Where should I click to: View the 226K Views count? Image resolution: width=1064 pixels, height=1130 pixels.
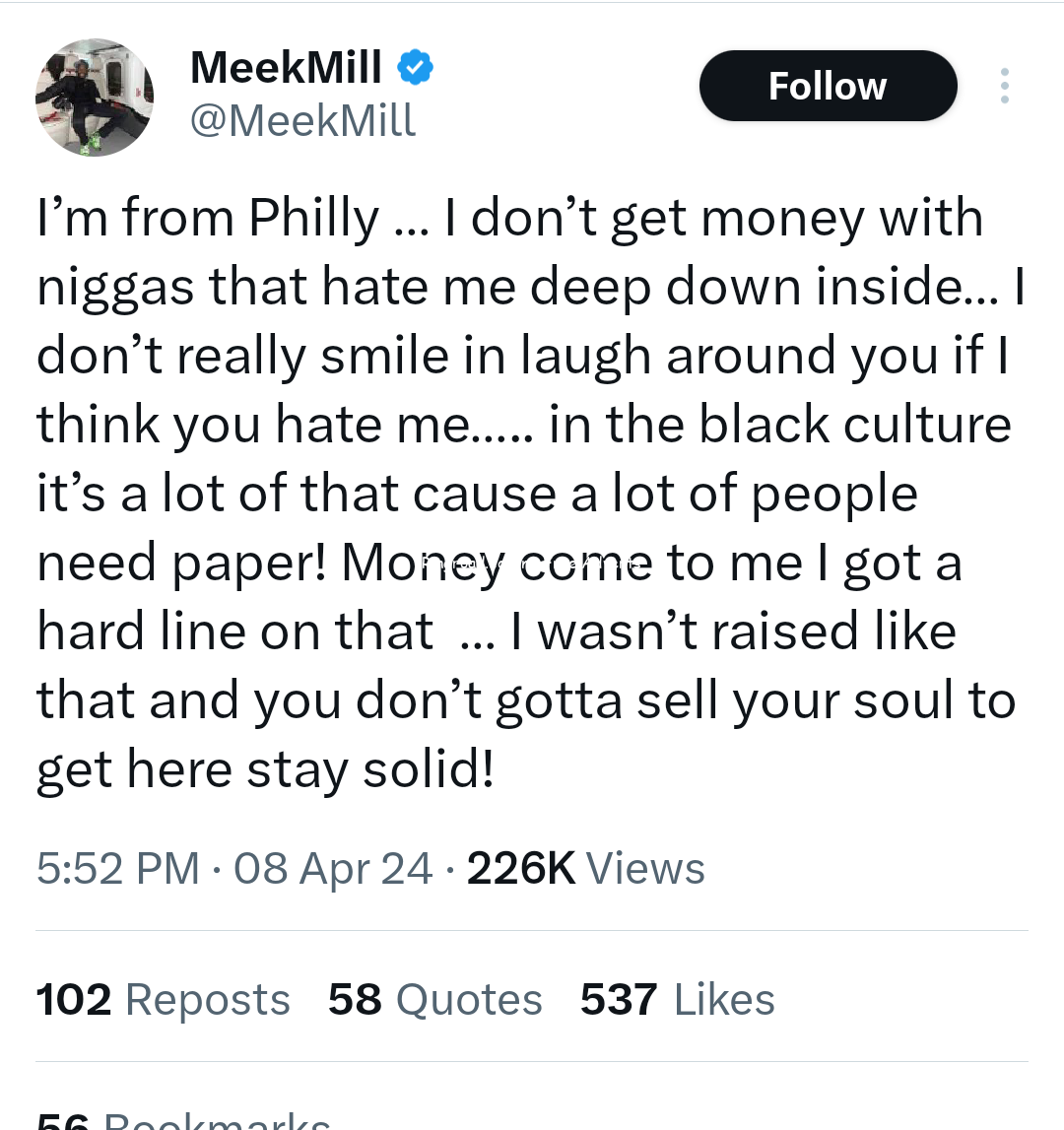(x=585, y=869)
